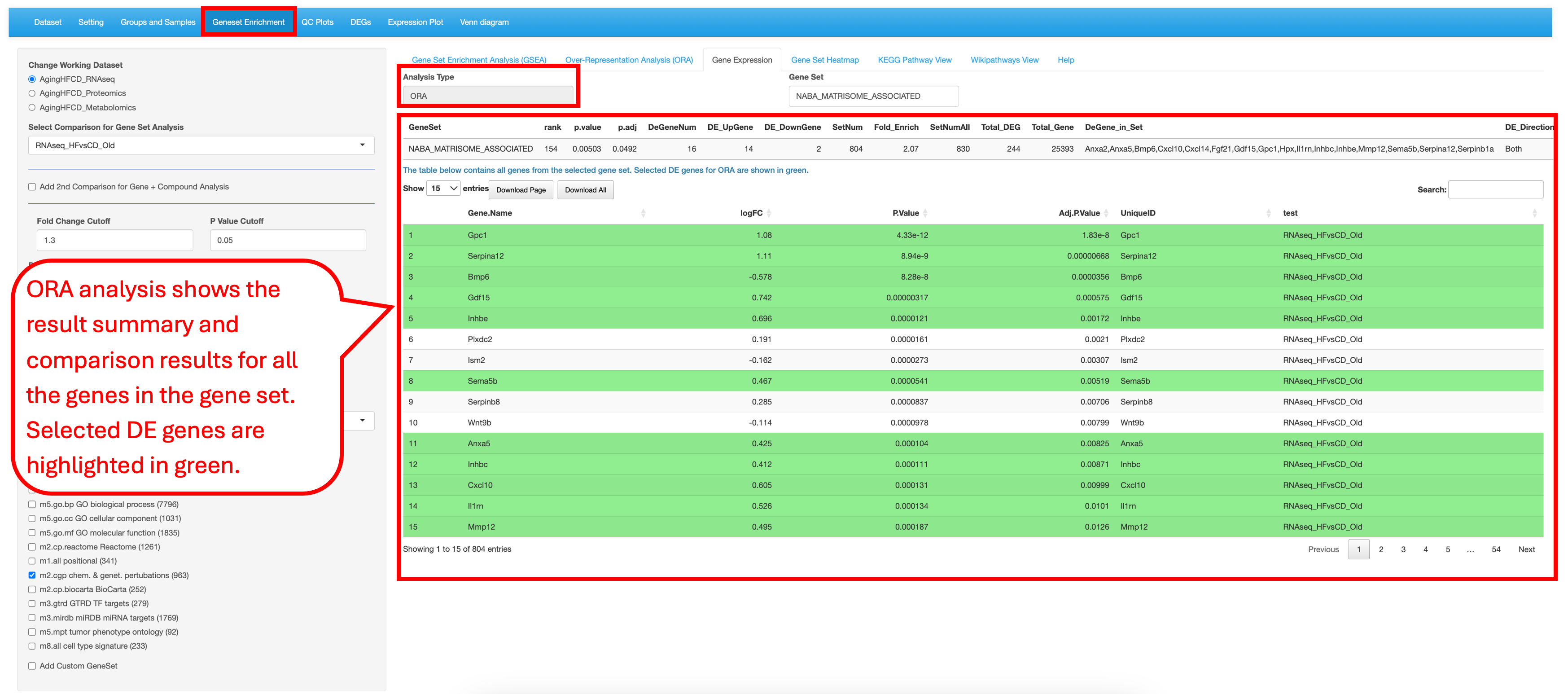Open the DEGs tab

(360, 22)
